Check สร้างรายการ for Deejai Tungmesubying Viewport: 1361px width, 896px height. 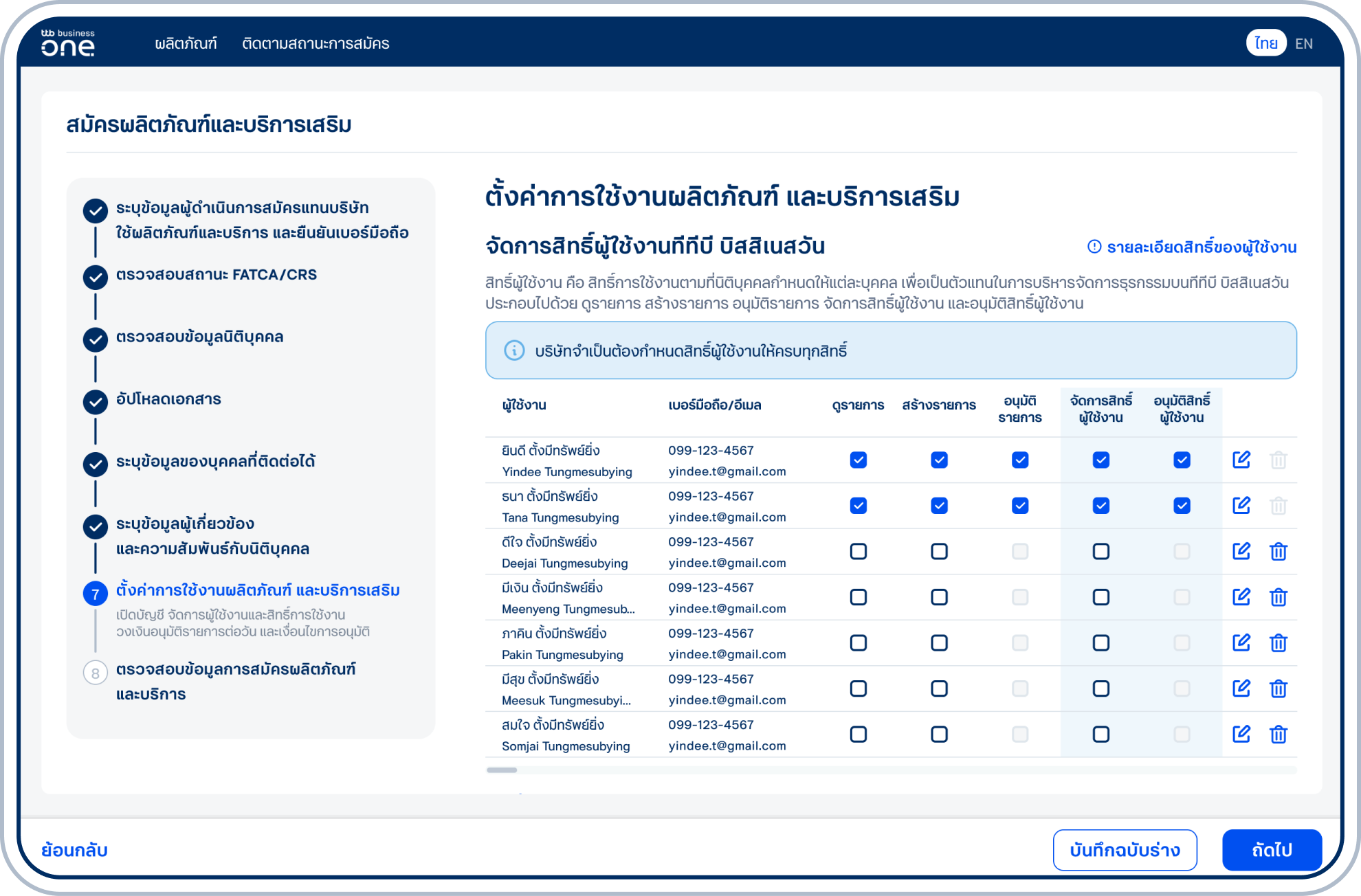940,551
